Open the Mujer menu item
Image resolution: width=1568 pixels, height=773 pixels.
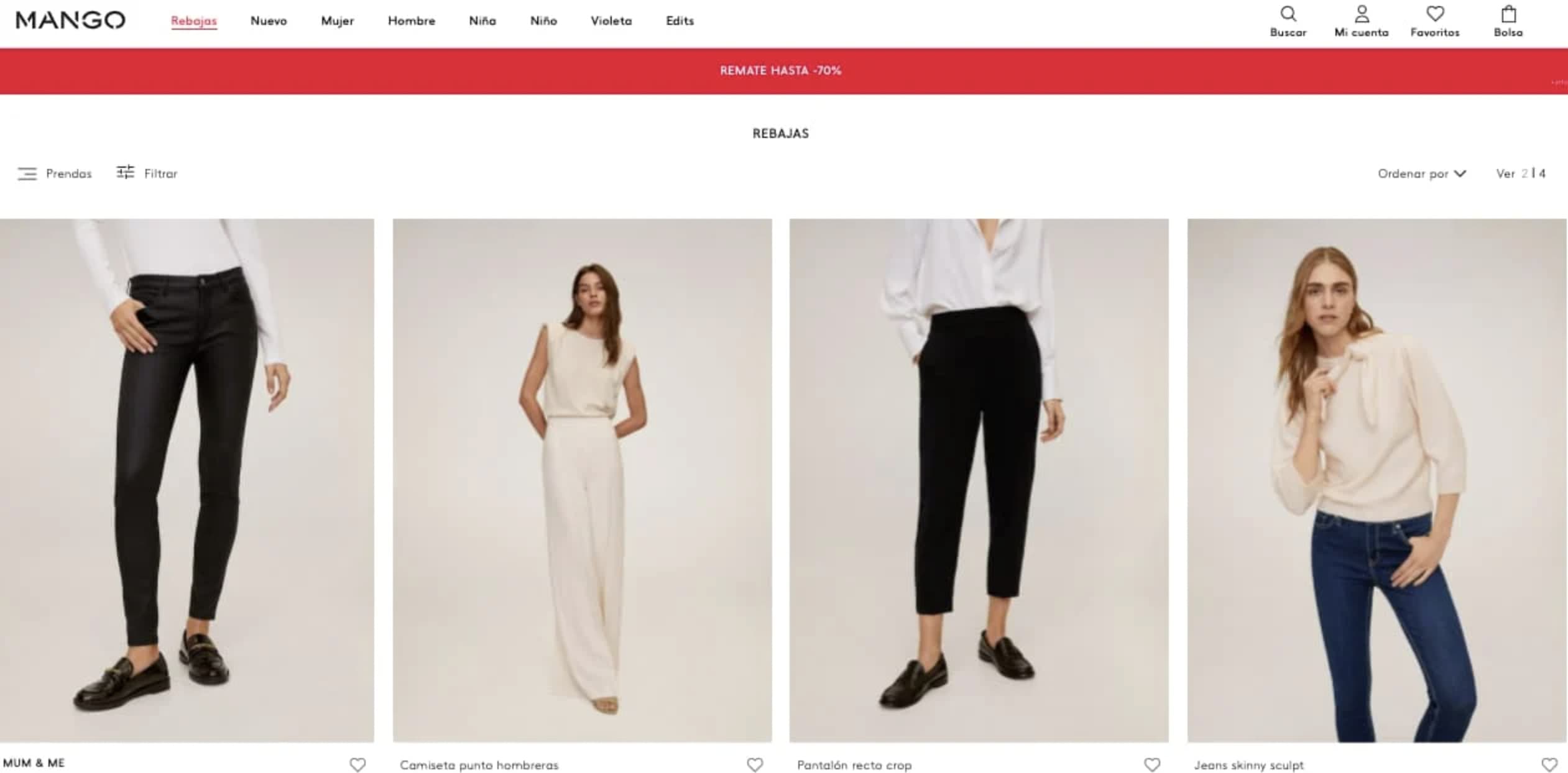tap(338, 21)
